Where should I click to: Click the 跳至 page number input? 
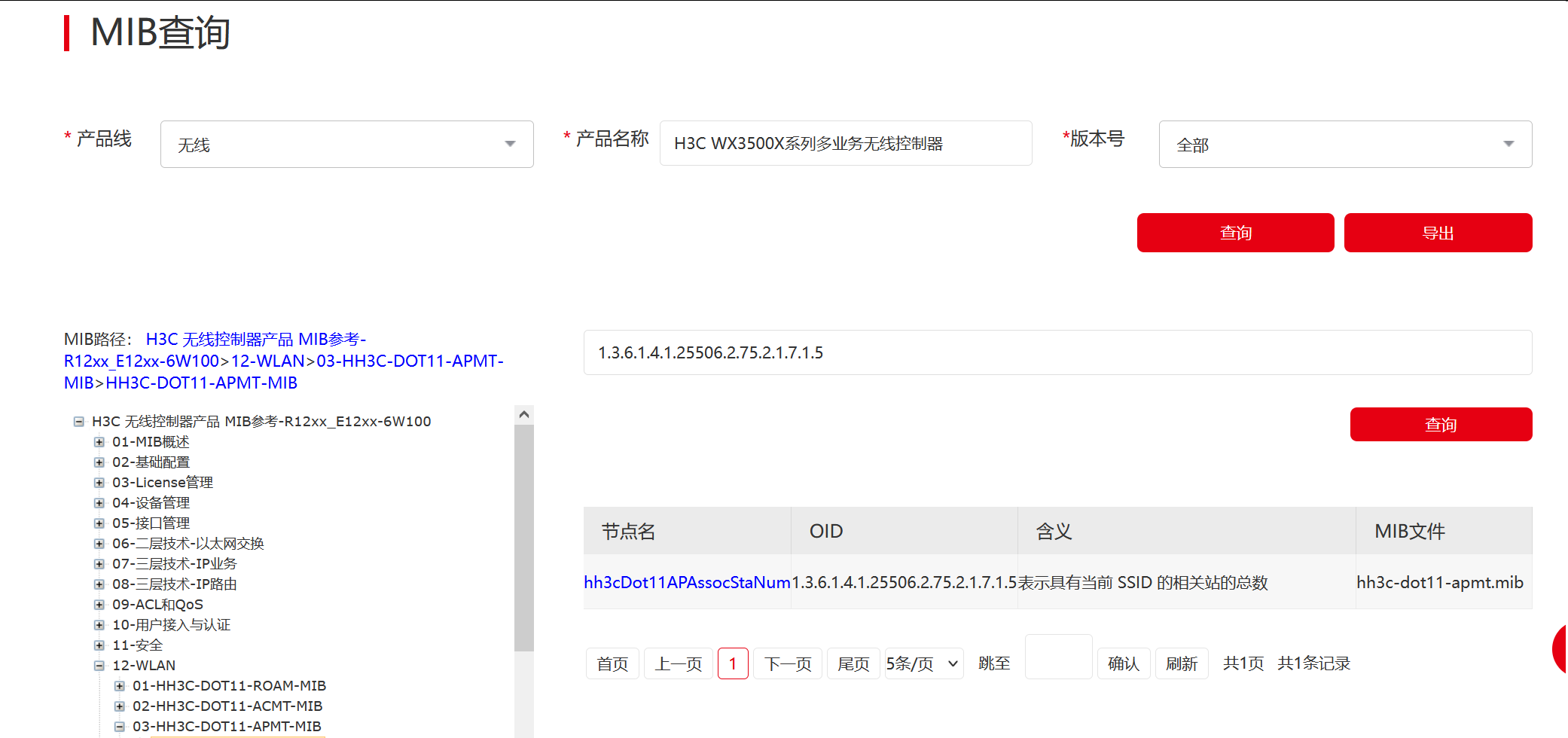click(1058, 657)
